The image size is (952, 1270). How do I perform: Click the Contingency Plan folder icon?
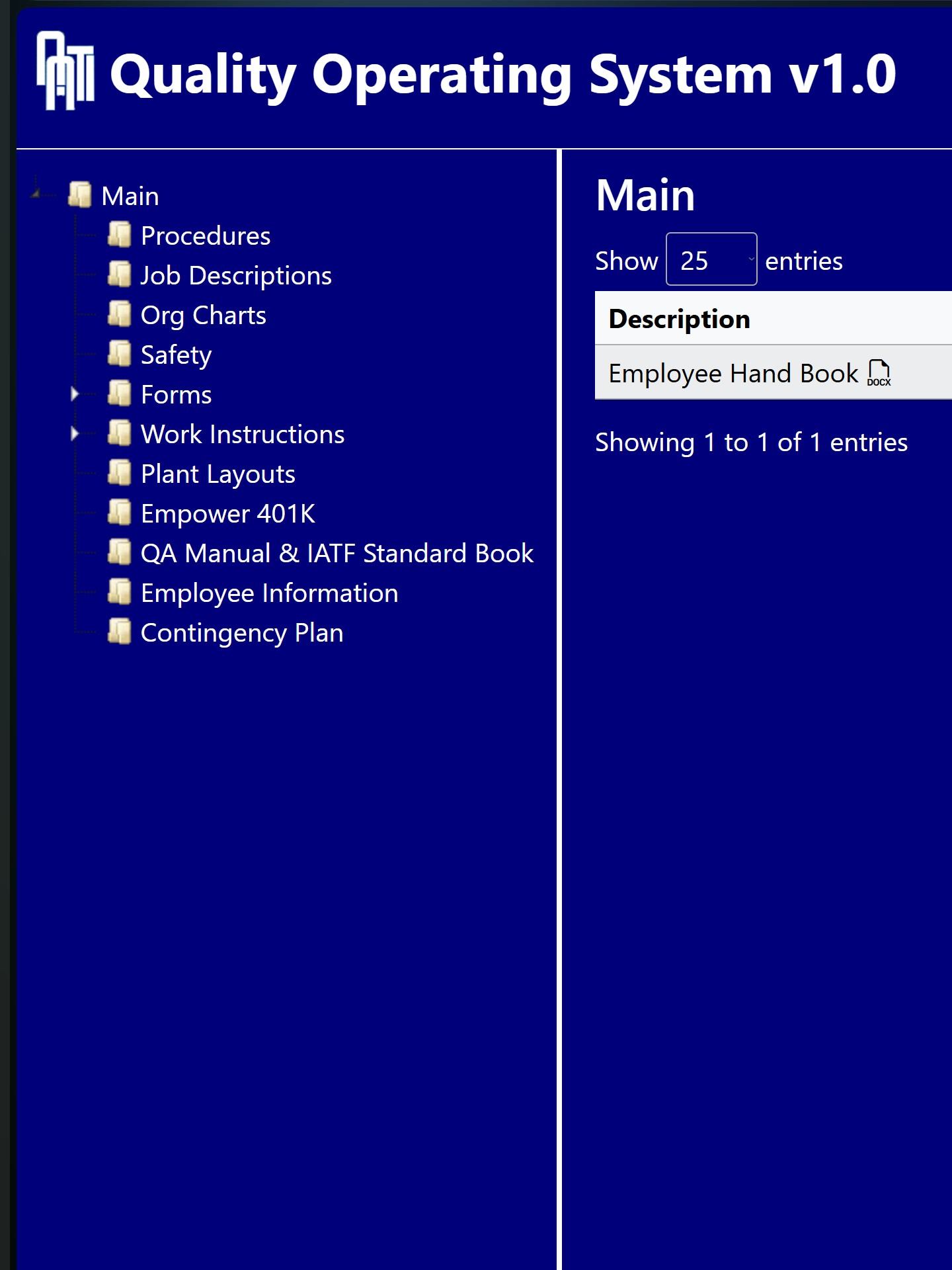120,632
